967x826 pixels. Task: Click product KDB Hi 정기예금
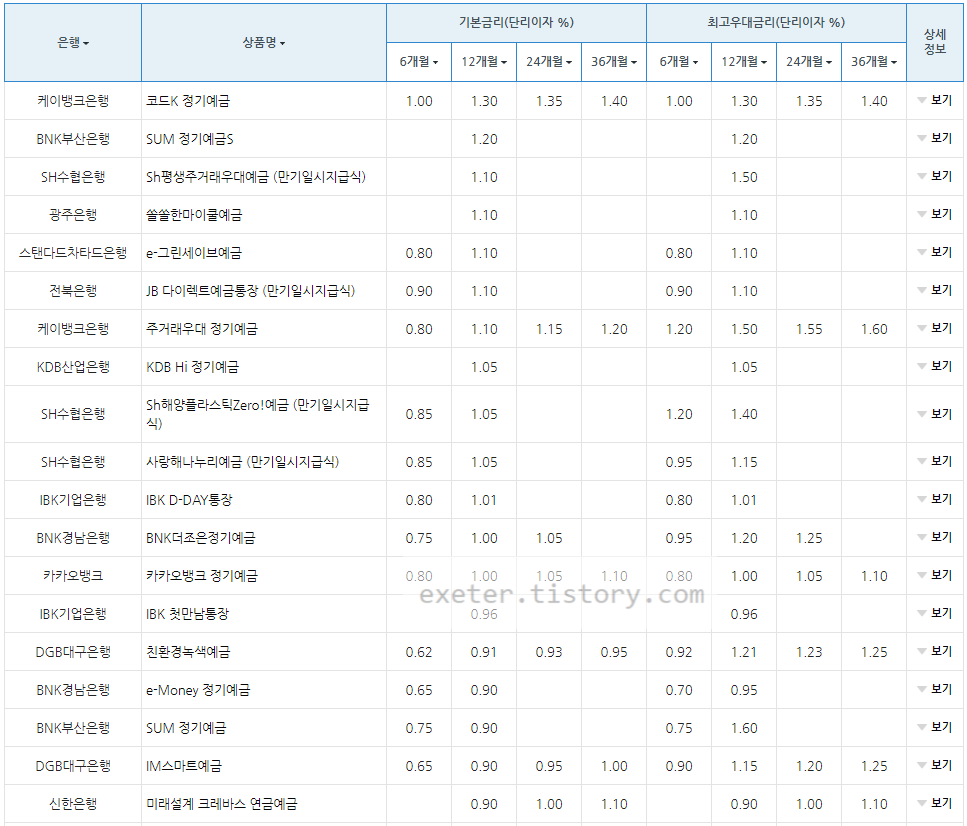coord(192,367)
